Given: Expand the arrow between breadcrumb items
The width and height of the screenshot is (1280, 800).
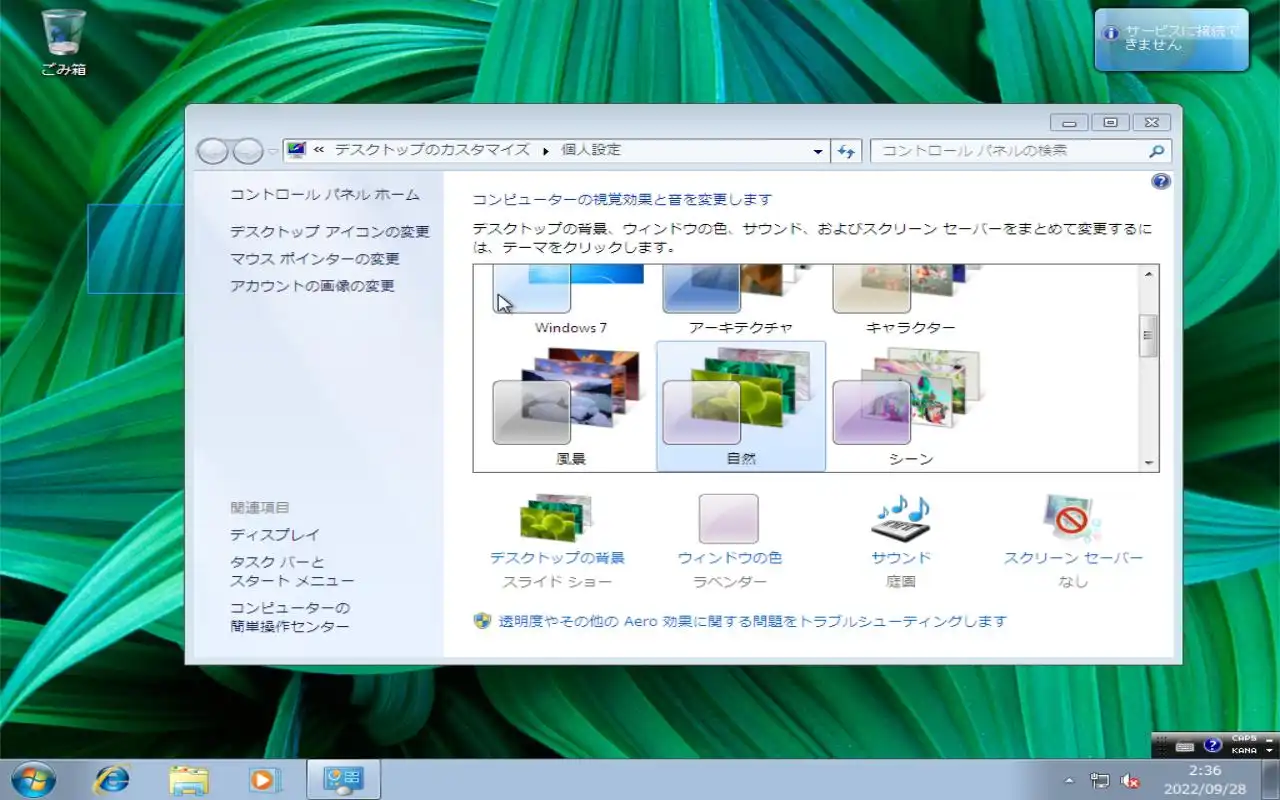Looking at the screenshot, I should coord(546,151).
